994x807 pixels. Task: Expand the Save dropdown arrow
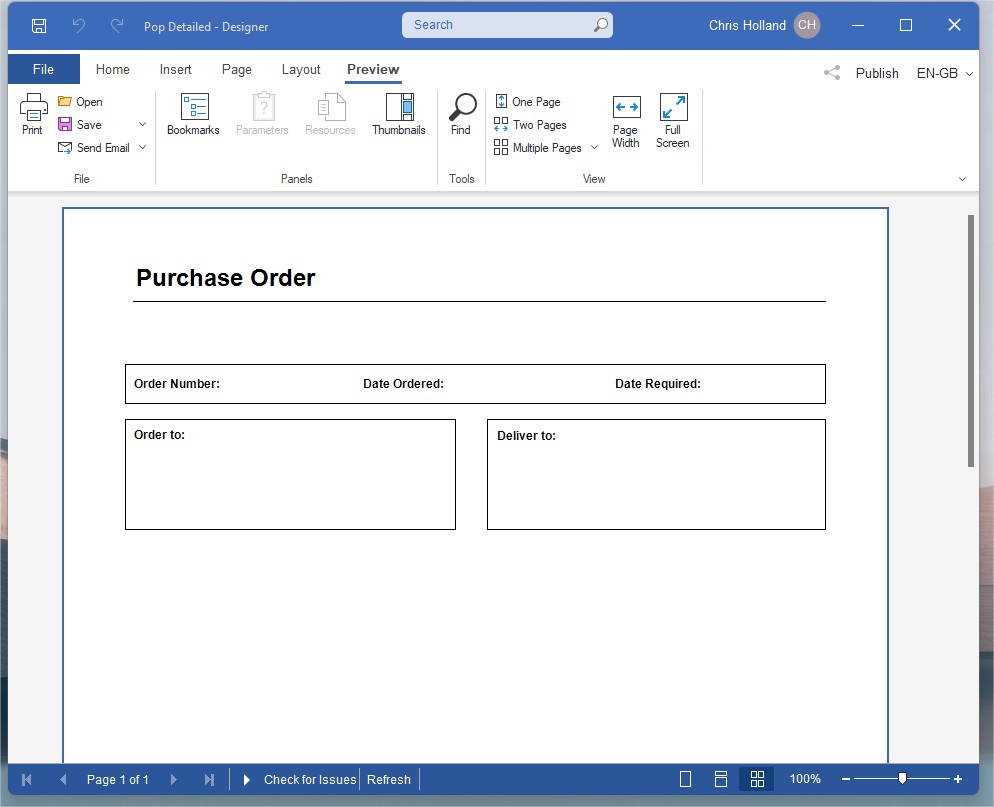(143, 124)
